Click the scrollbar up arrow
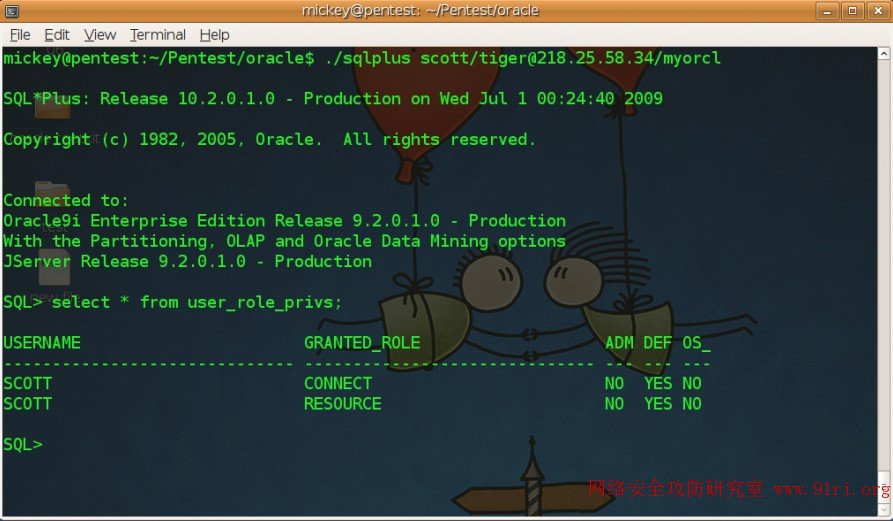The width and height of the screenshot is (893, 521). tap(883, 54)
